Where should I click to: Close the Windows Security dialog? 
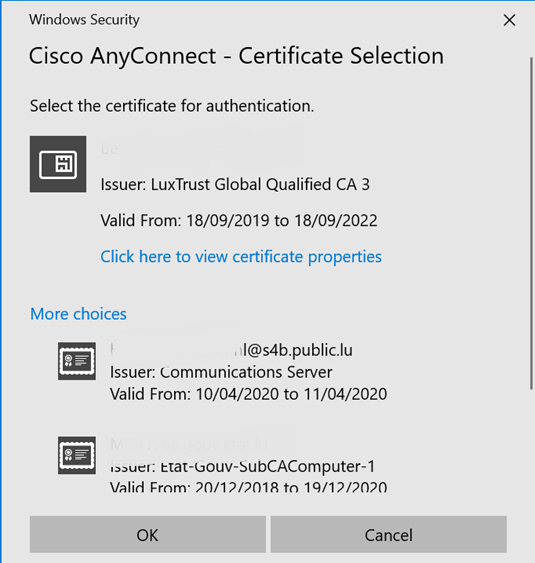click(509, 20)
